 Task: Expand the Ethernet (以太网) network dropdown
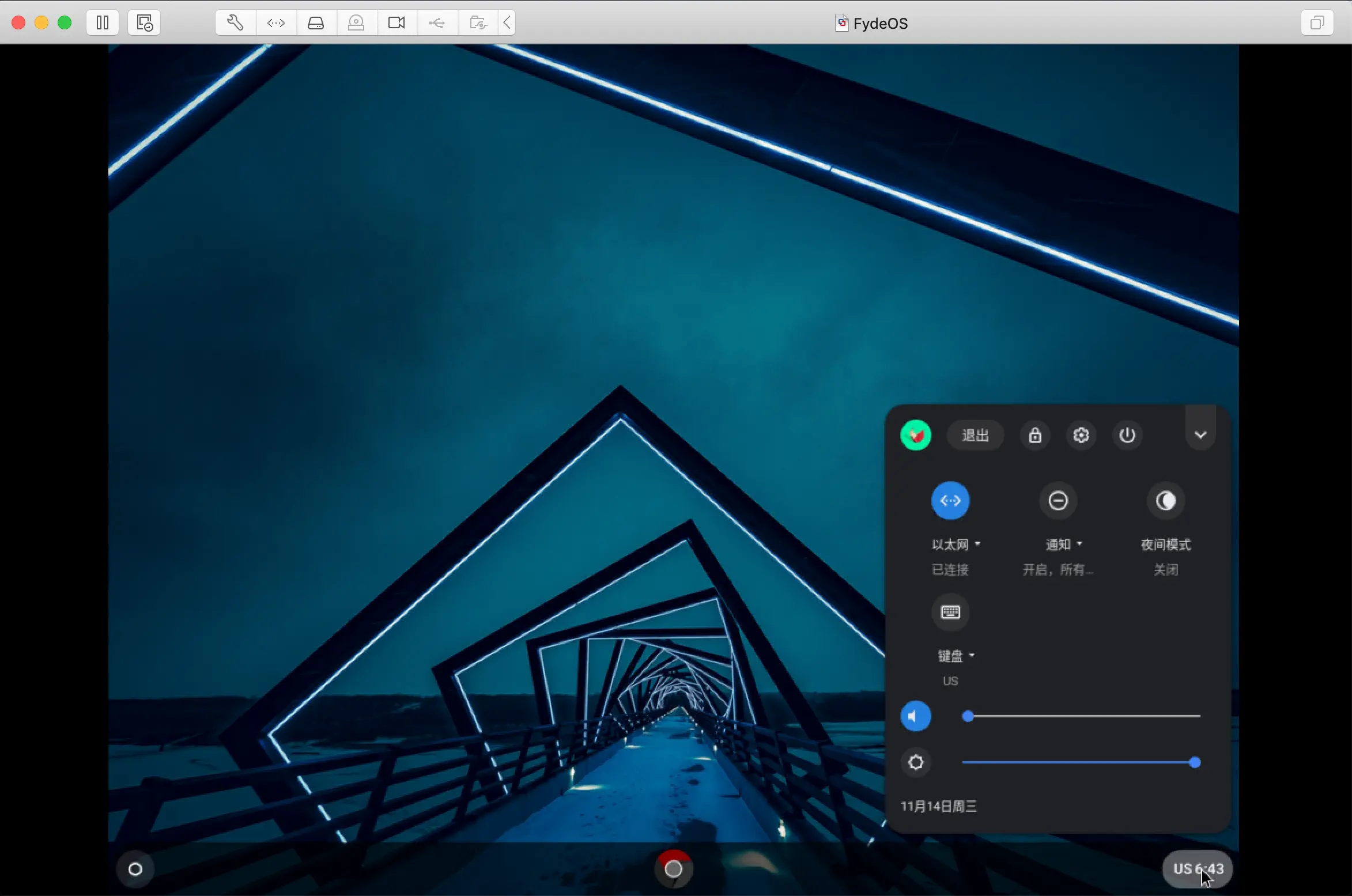pyautogui.click(x=977, y=544)
